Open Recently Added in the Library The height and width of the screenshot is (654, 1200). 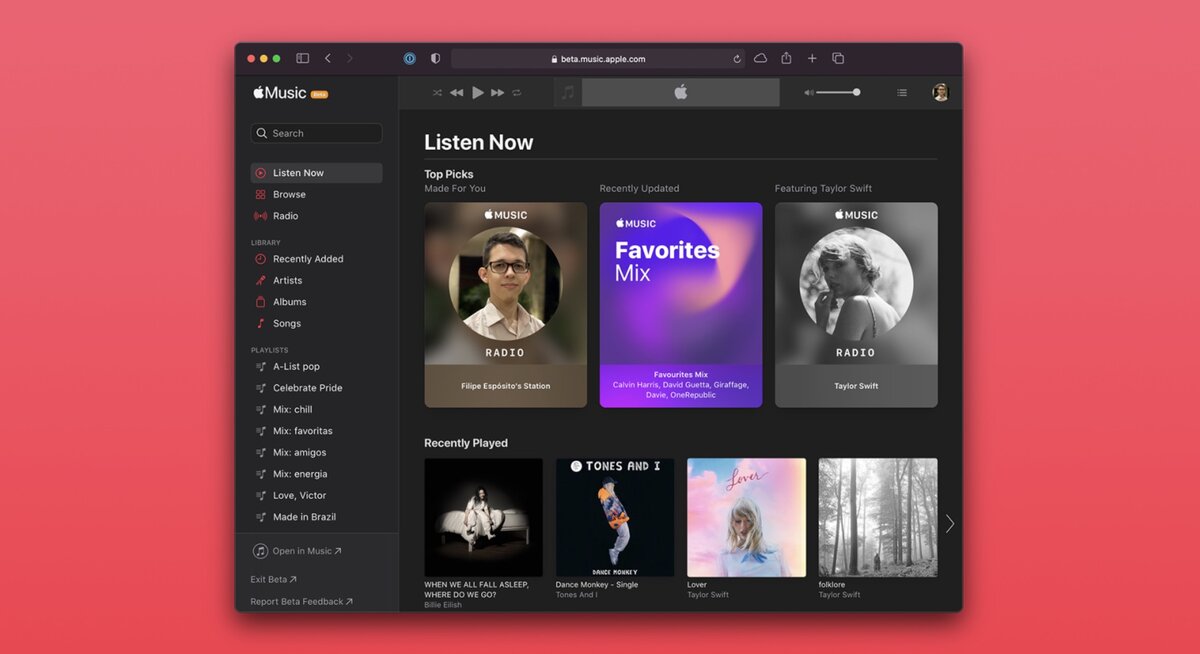point(303,258)
